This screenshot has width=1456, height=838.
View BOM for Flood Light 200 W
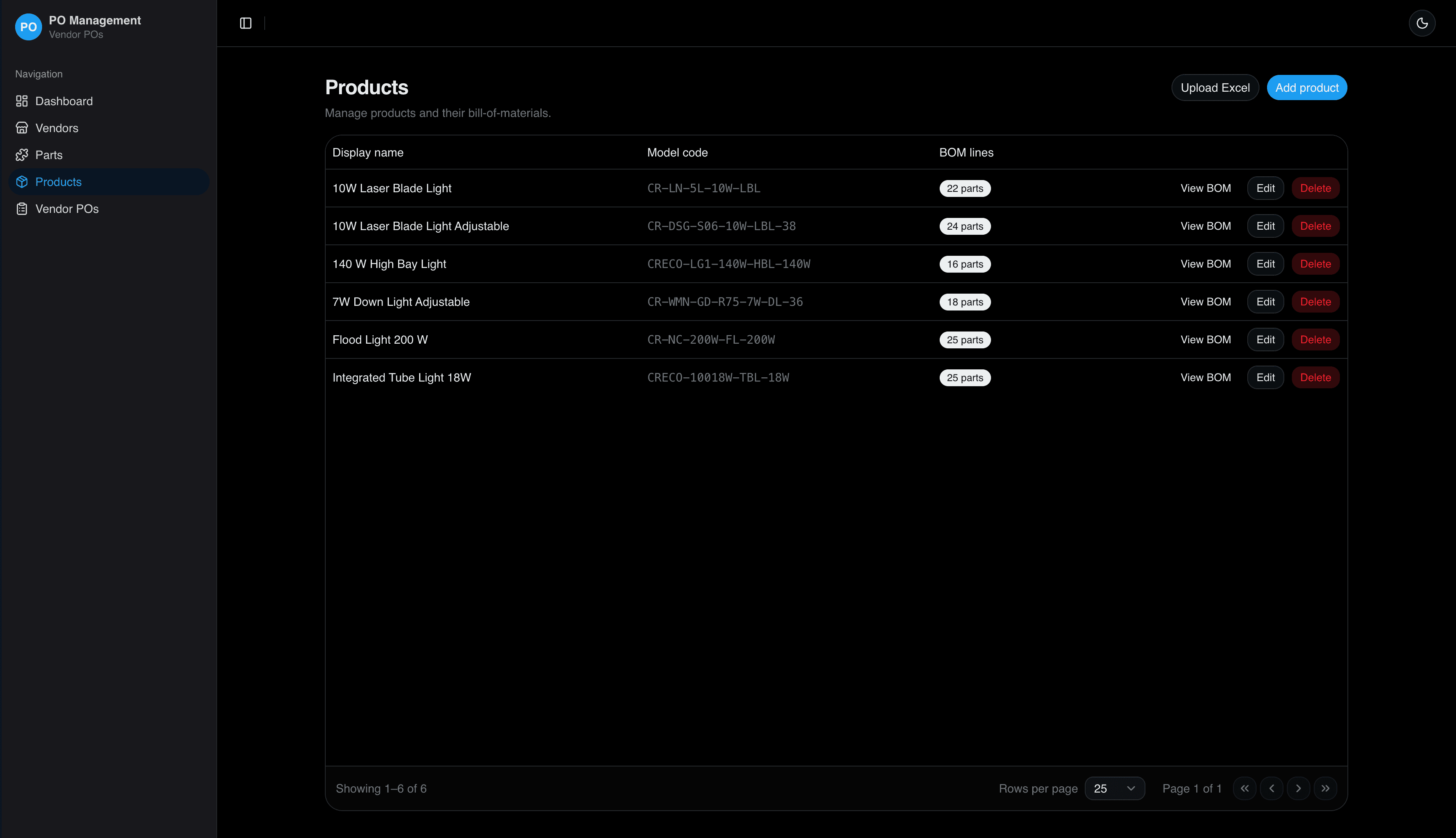[1206, 339]
